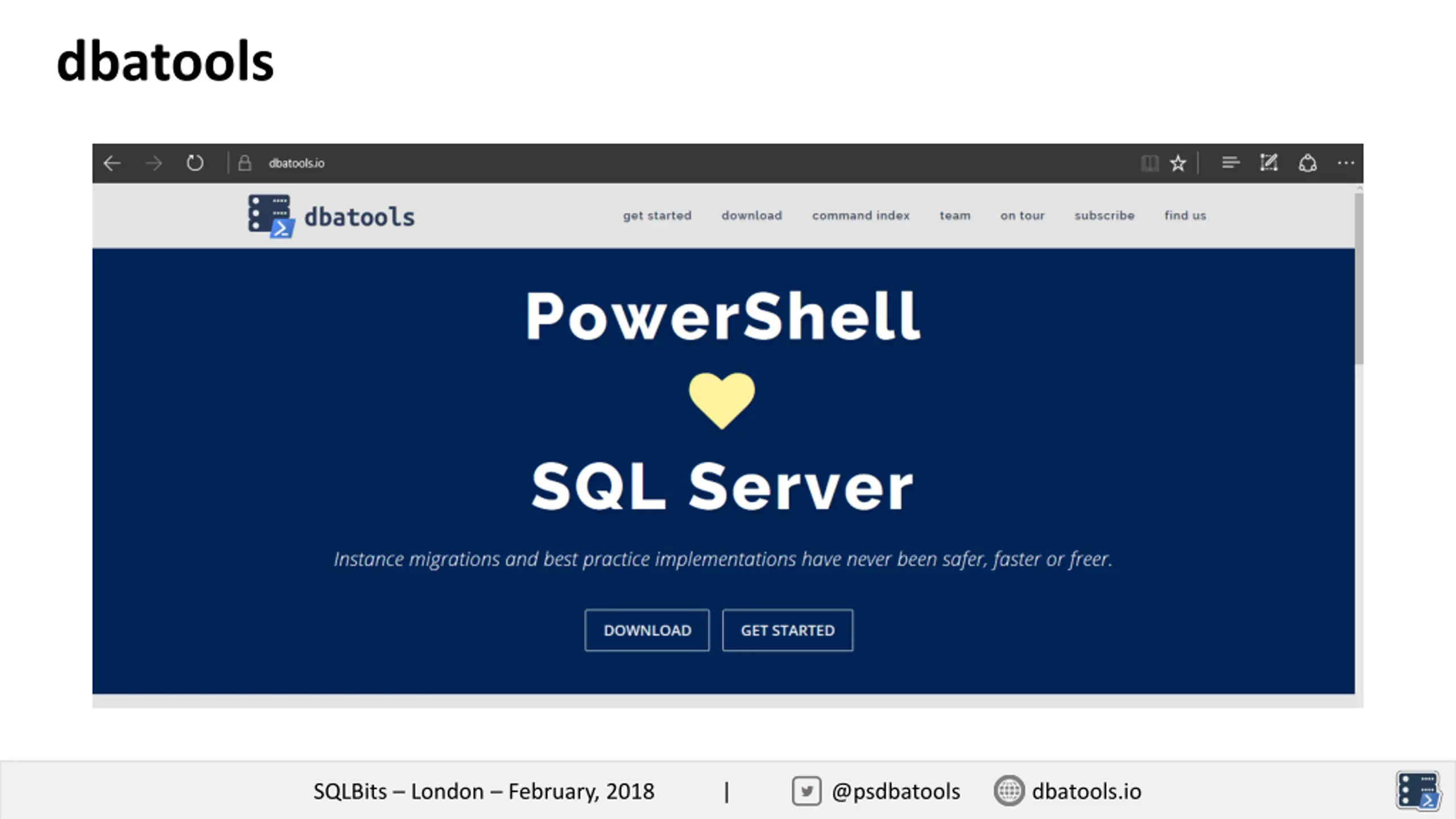Click the Twitter icon in footer
Image resolution: width=1456 pixels, height=819 pixels.
click(x=806, y=791)
